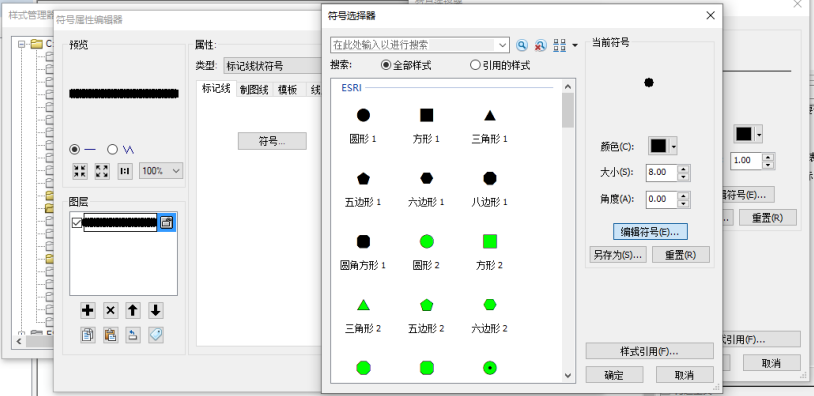Click the 符号... button
The width and height of the screenshot is (814, 396).
point(272,141)
